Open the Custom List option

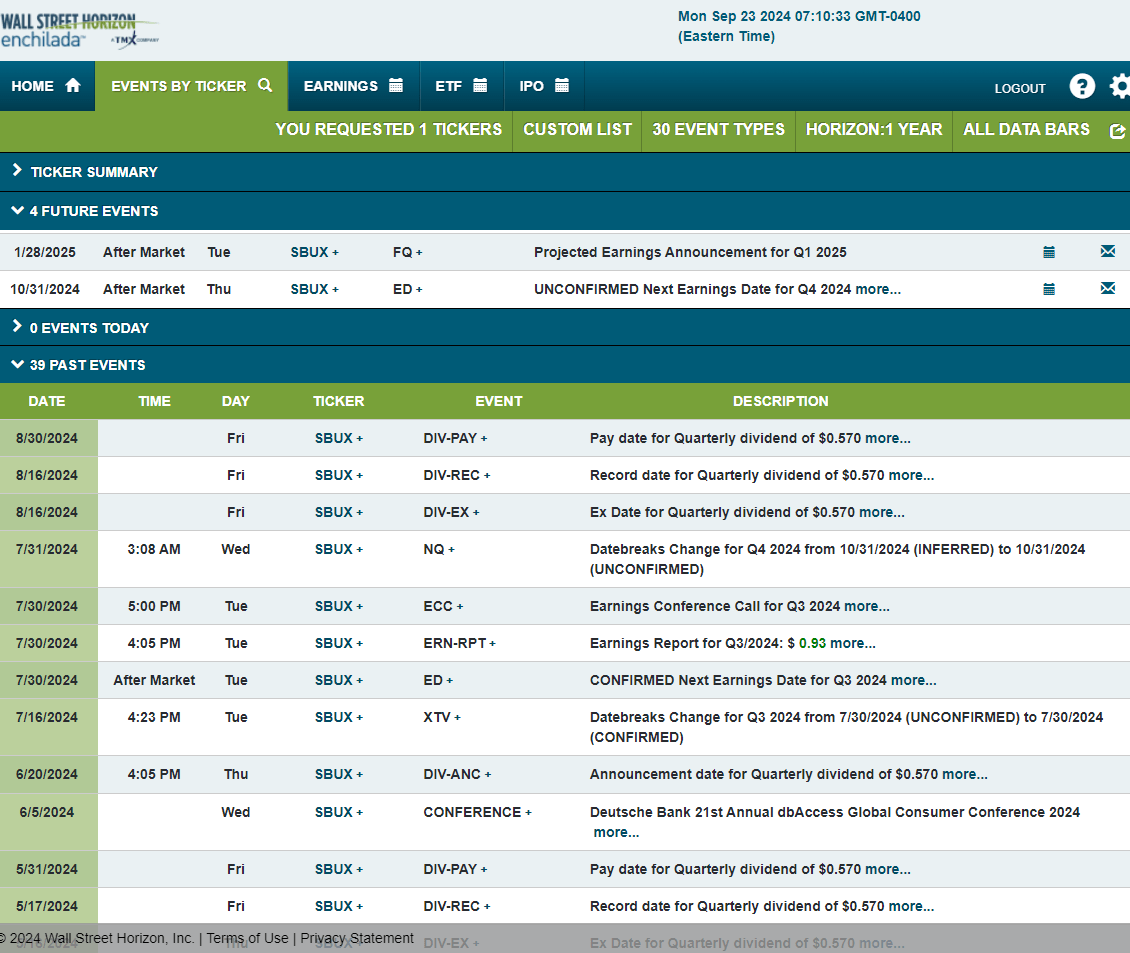click(x=577, y=130)
